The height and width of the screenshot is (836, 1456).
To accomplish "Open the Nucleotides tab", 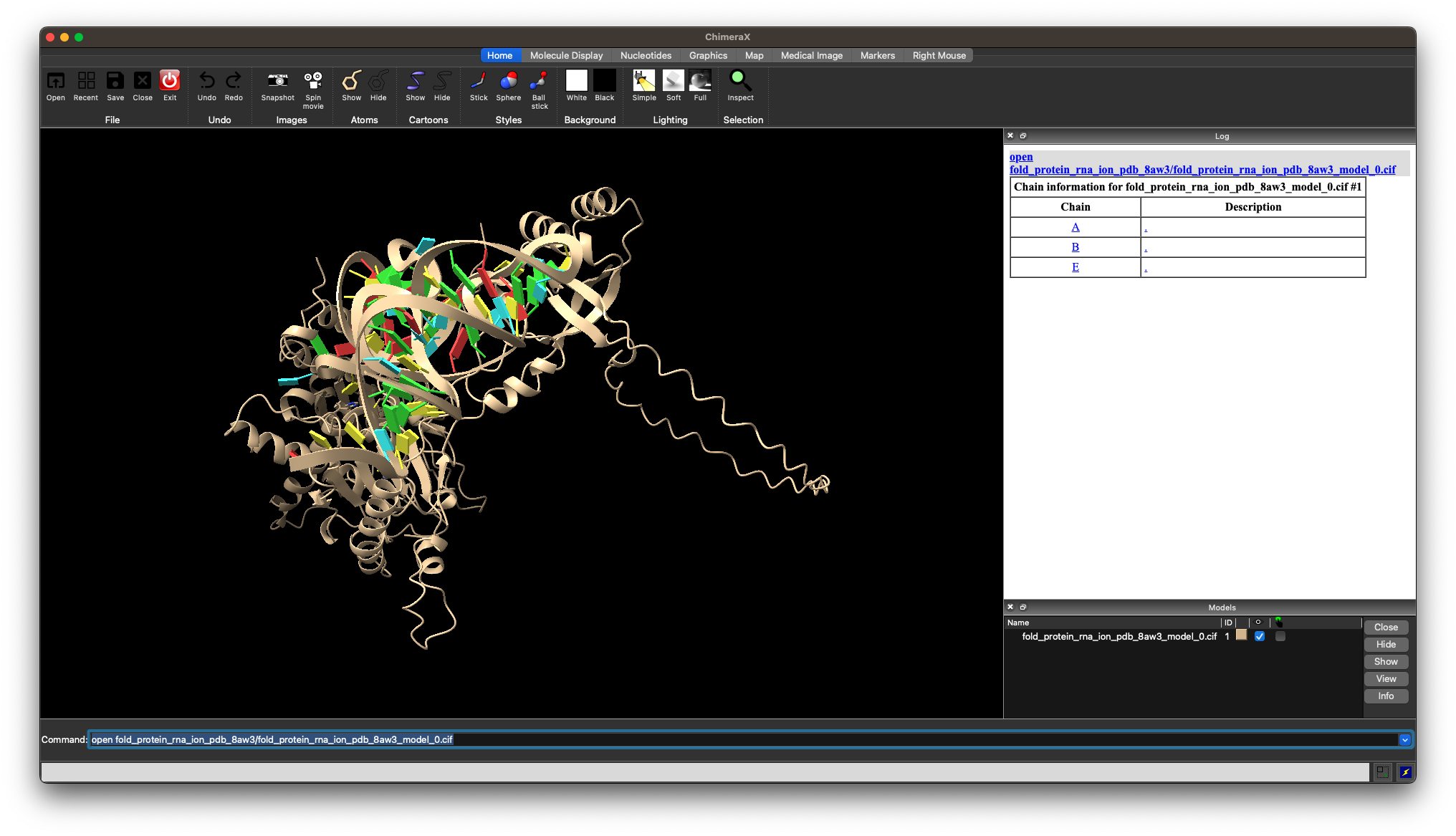I will tap(646, 55).
